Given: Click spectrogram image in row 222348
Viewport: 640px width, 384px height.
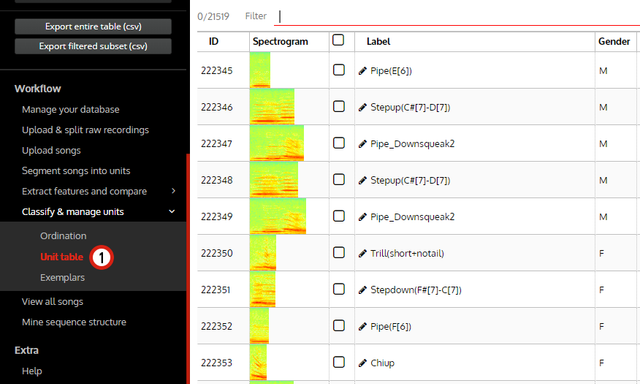Looking at the screenshot, I should [274, 180].
